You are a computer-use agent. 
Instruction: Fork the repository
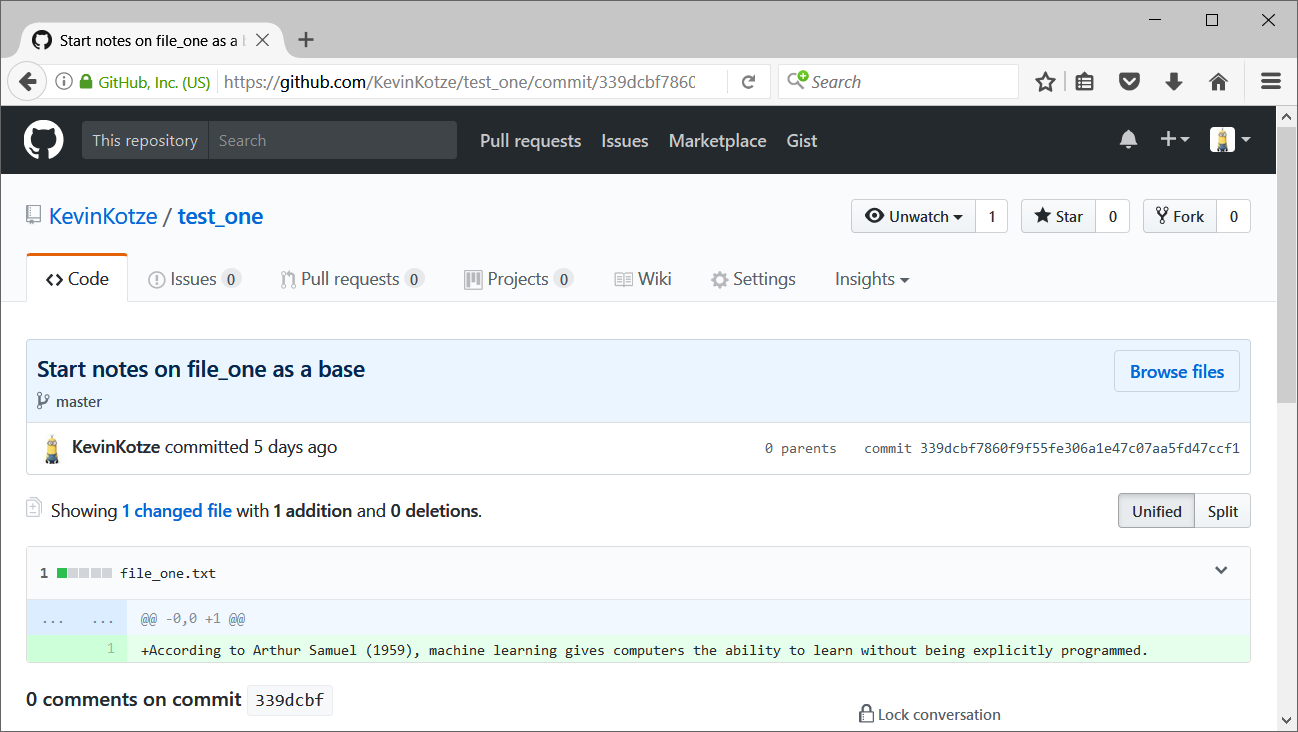point(1180,216)
